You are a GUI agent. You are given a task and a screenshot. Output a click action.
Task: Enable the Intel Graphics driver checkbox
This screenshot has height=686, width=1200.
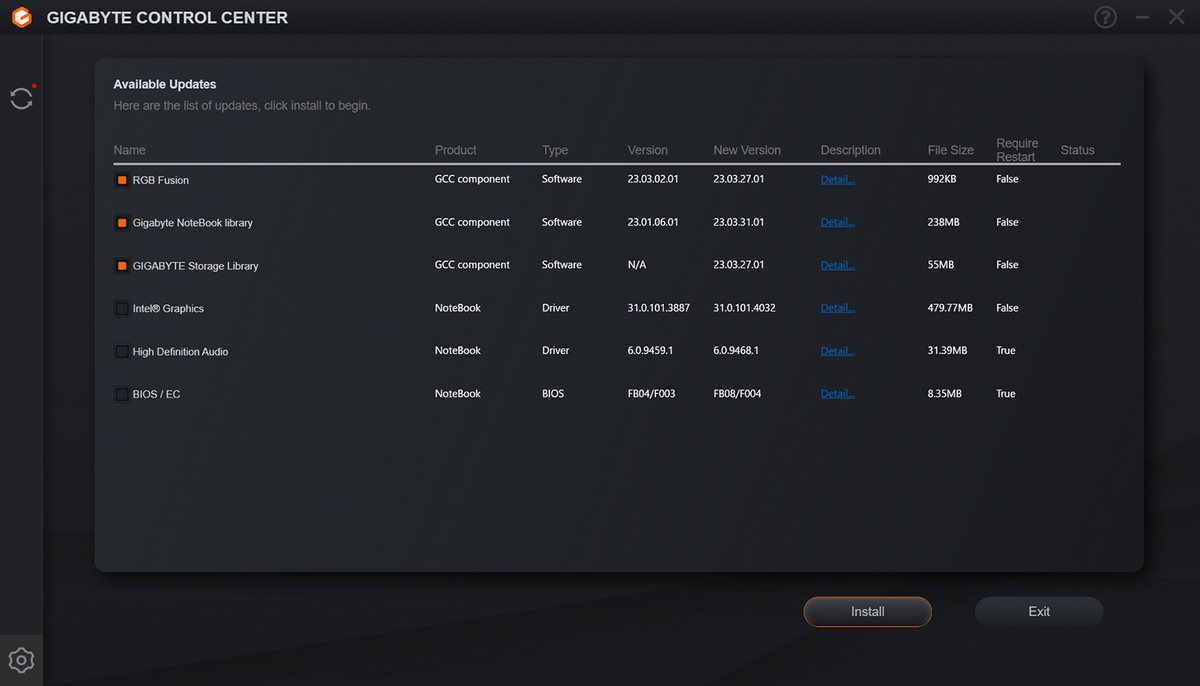(x=122, y=309)
